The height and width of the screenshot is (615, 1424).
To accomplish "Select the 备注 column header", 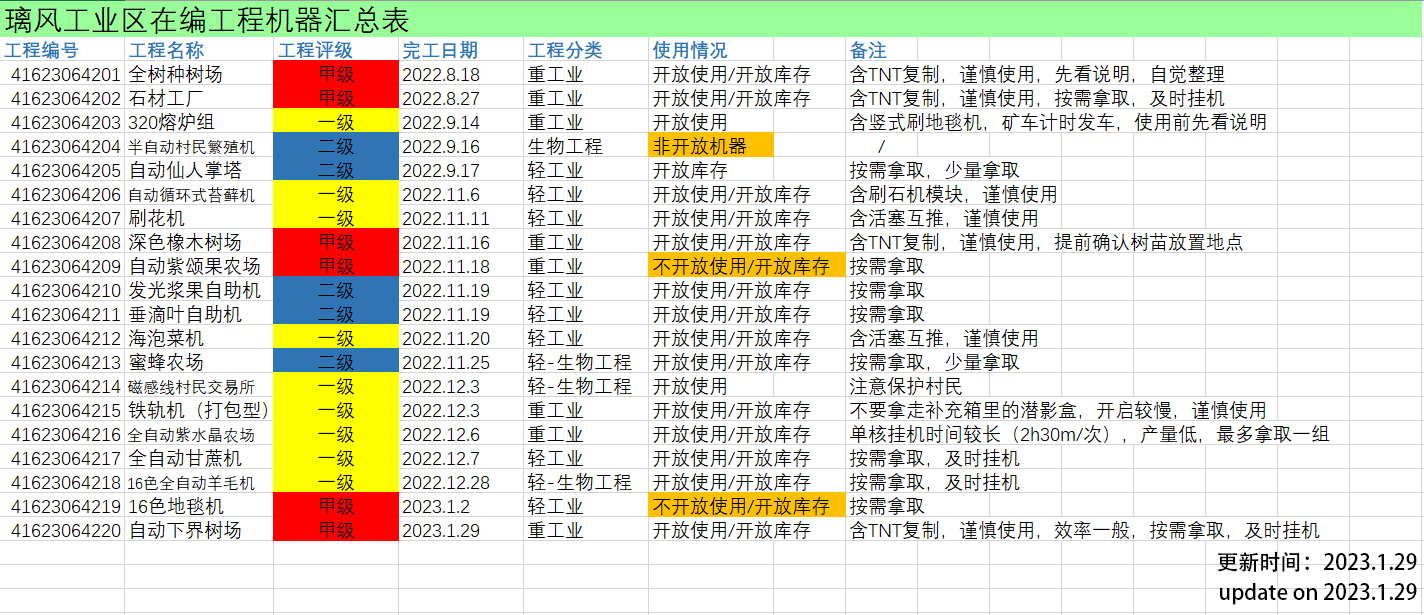I will pos(868,51).
